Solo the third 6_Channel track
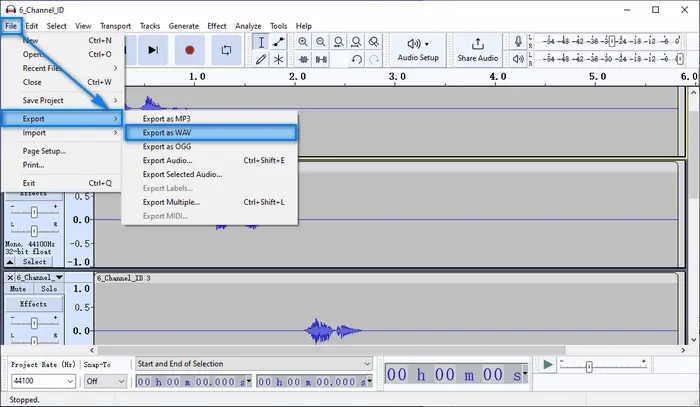The height and width of the screenshot is (407, 700). pos(49,288)
